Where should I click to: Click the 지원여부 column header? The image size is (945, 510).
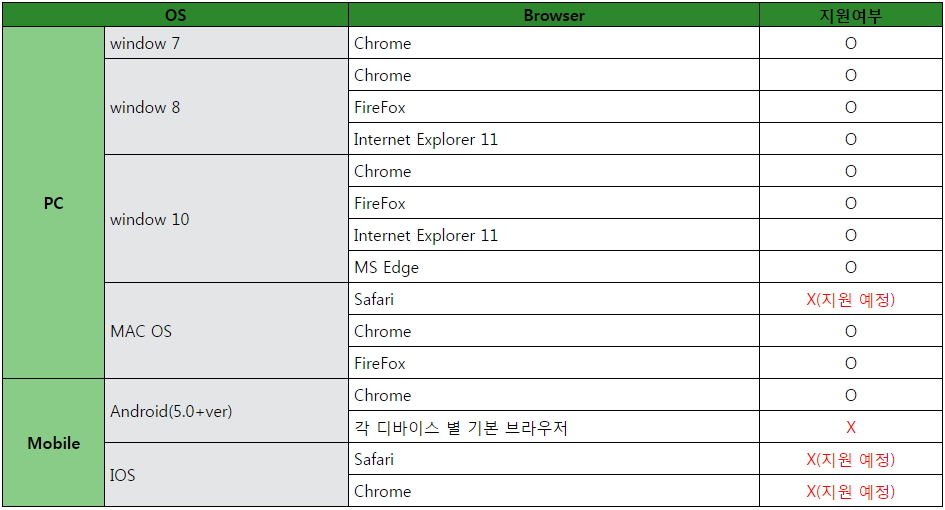point(850,15)
